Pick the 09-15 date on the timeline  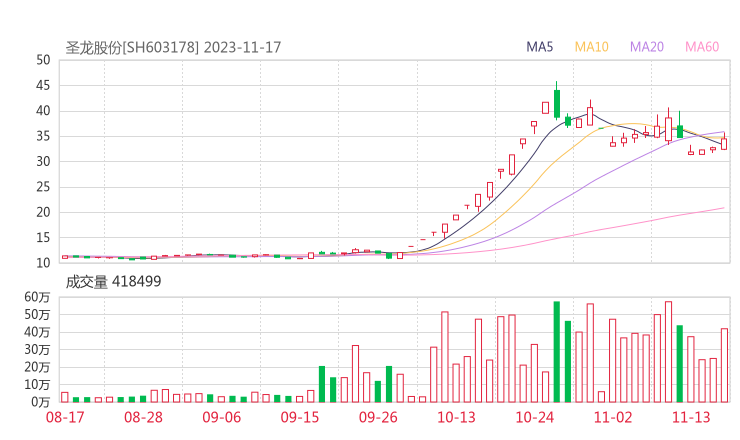click(300, 417)
